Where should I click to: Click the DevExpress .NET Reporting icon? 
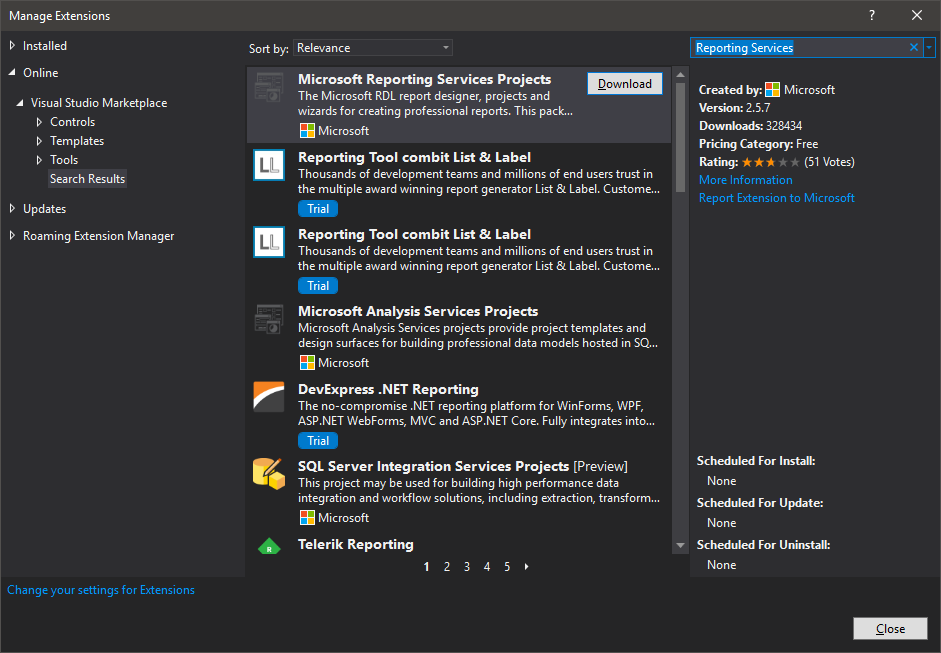pos(269,397)
